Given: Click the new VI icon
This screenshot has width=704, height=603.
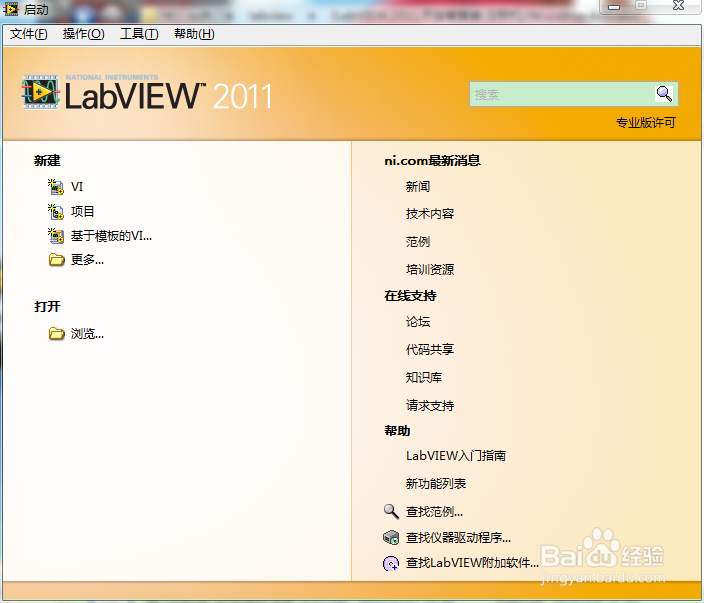Looking at the screenshot, I should 56,187.
